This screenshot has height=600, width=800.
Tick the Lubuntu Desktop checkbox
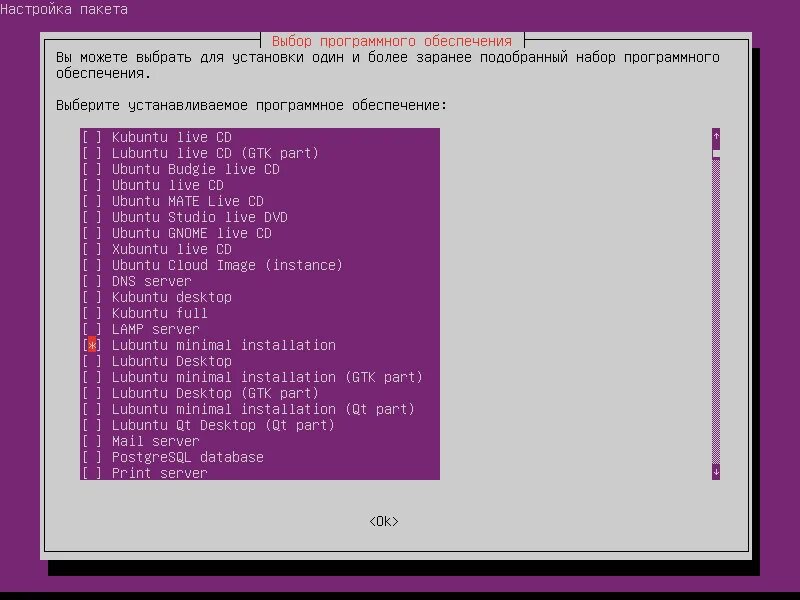tap(92, 361)
